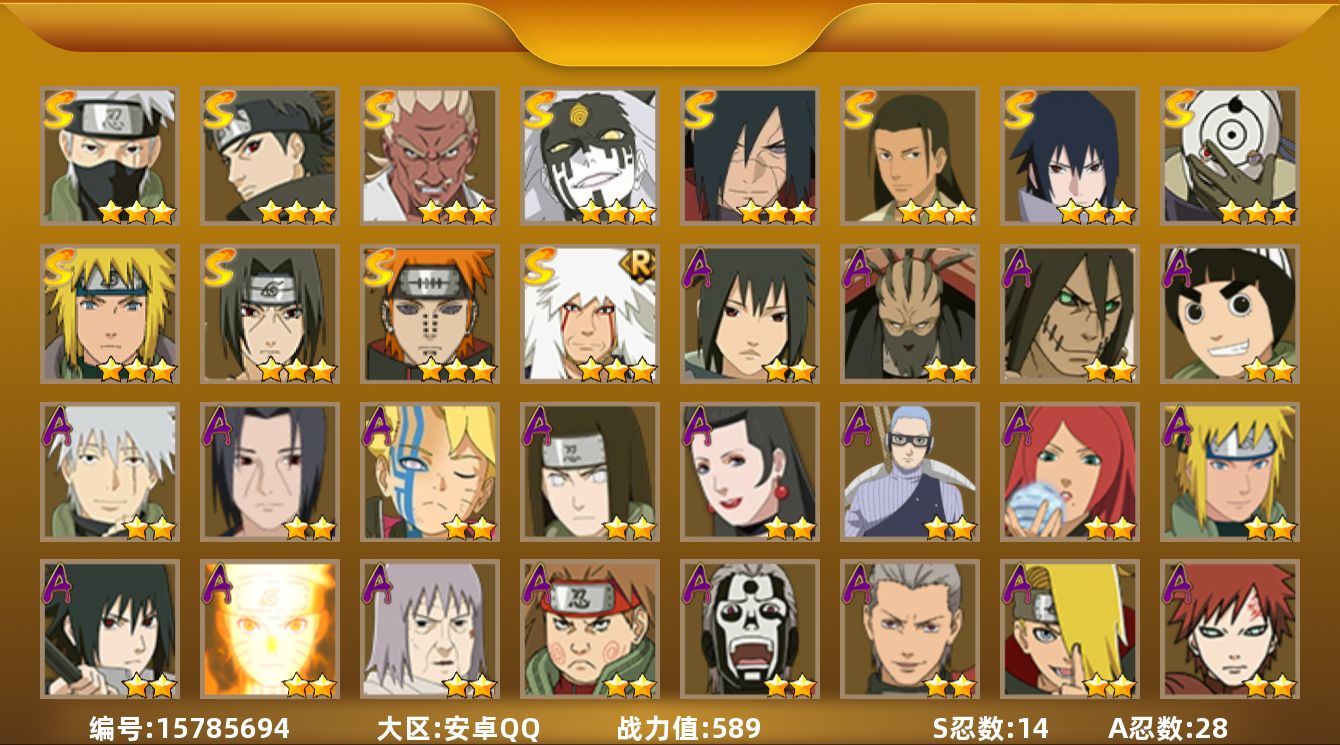Select the blond Deidara portrait covering one eye
Screen dimensions: 1340x745
[x=1070, y=629]
